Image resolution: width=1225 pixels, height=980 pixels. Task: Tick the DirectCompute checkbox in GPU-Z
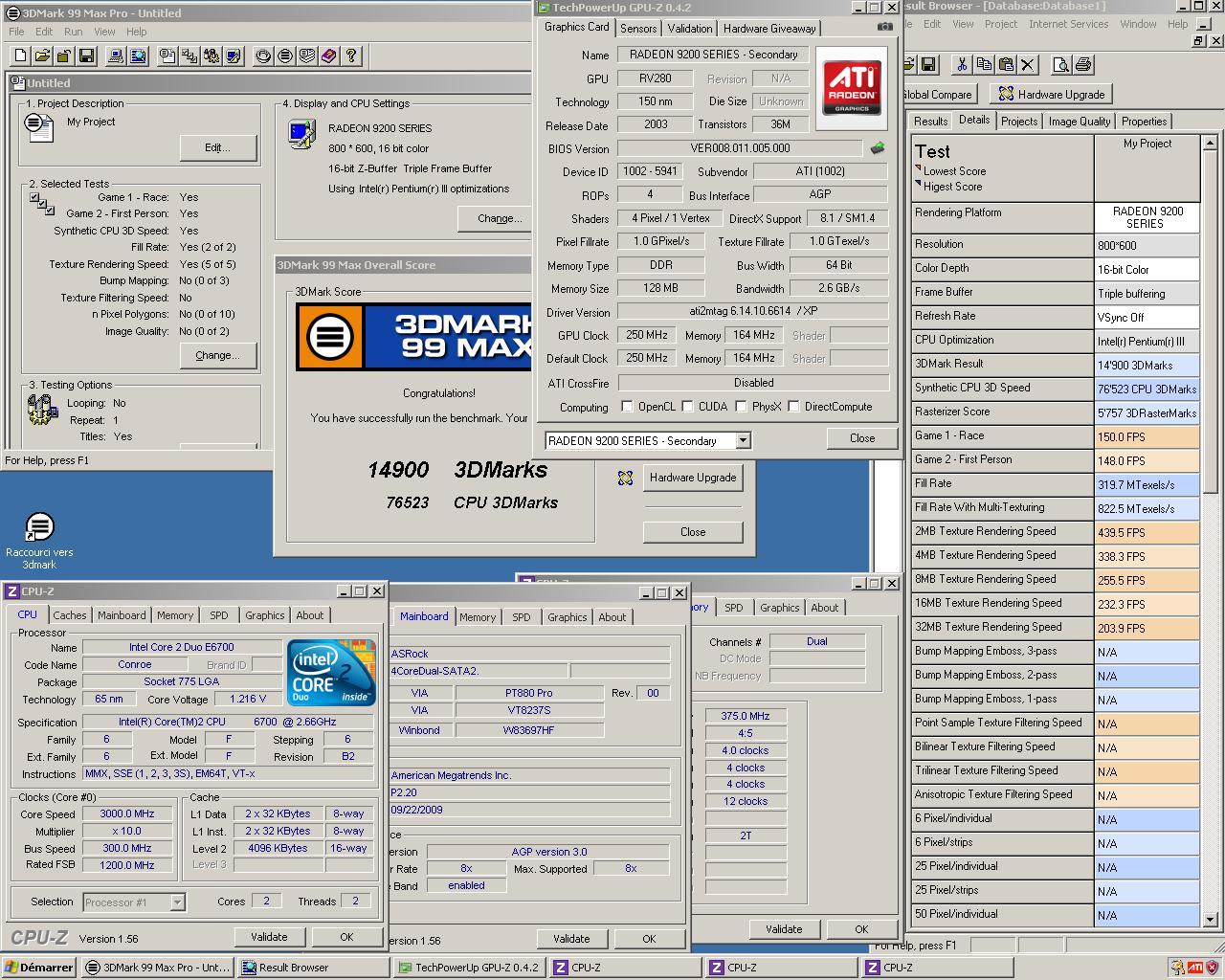click(x=793, y=407)
